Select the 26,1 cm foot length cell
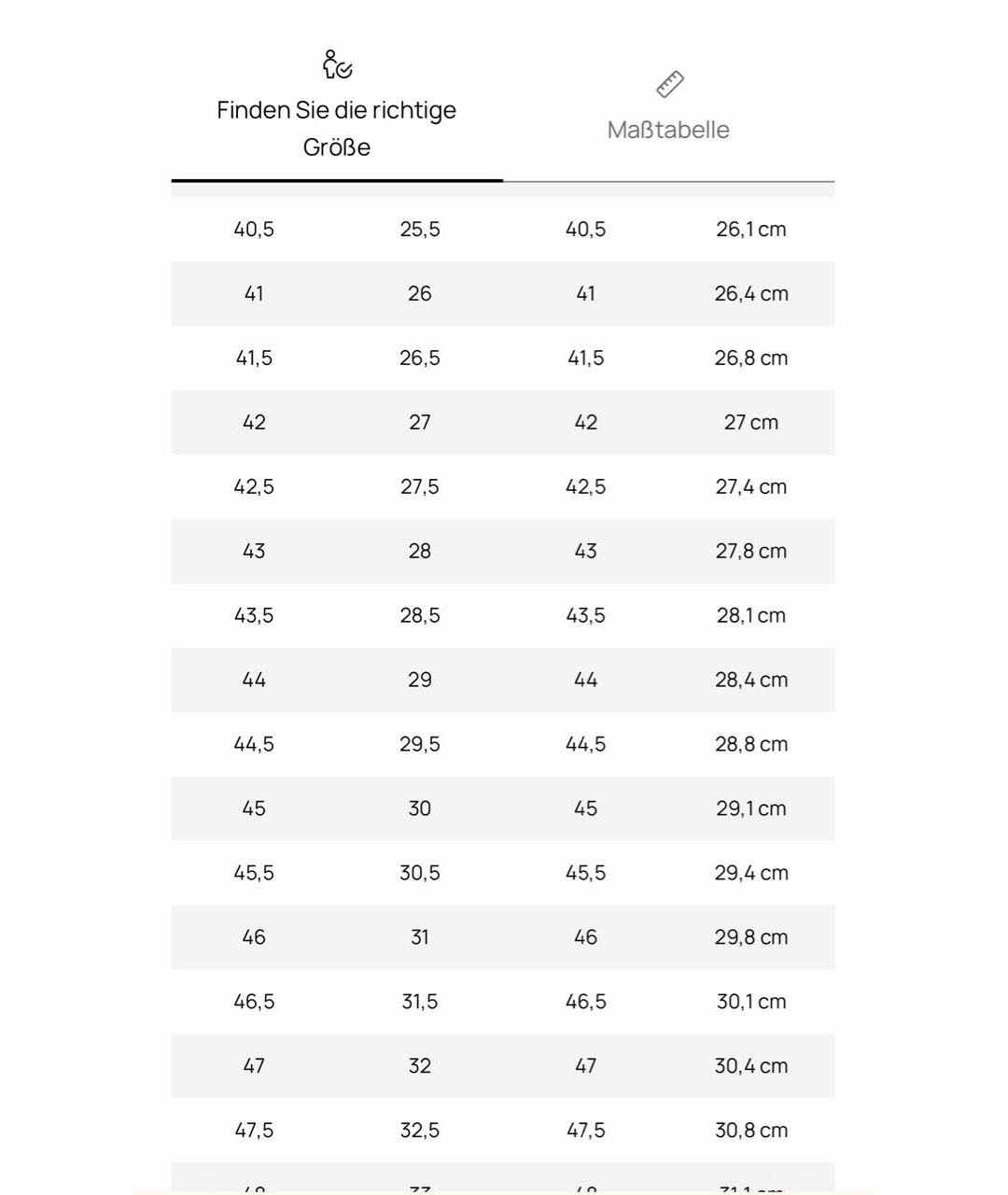 point(751,230)
